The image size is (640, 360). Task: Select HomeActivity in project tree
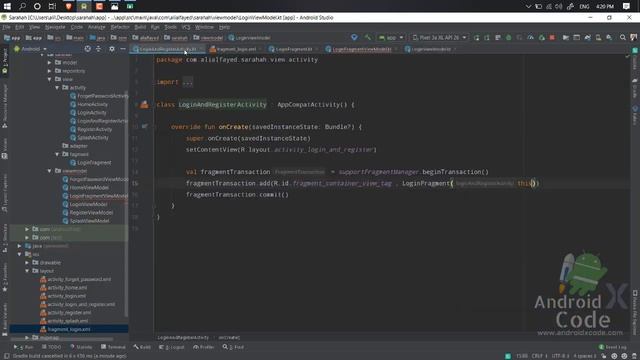(x=89, y=104)
